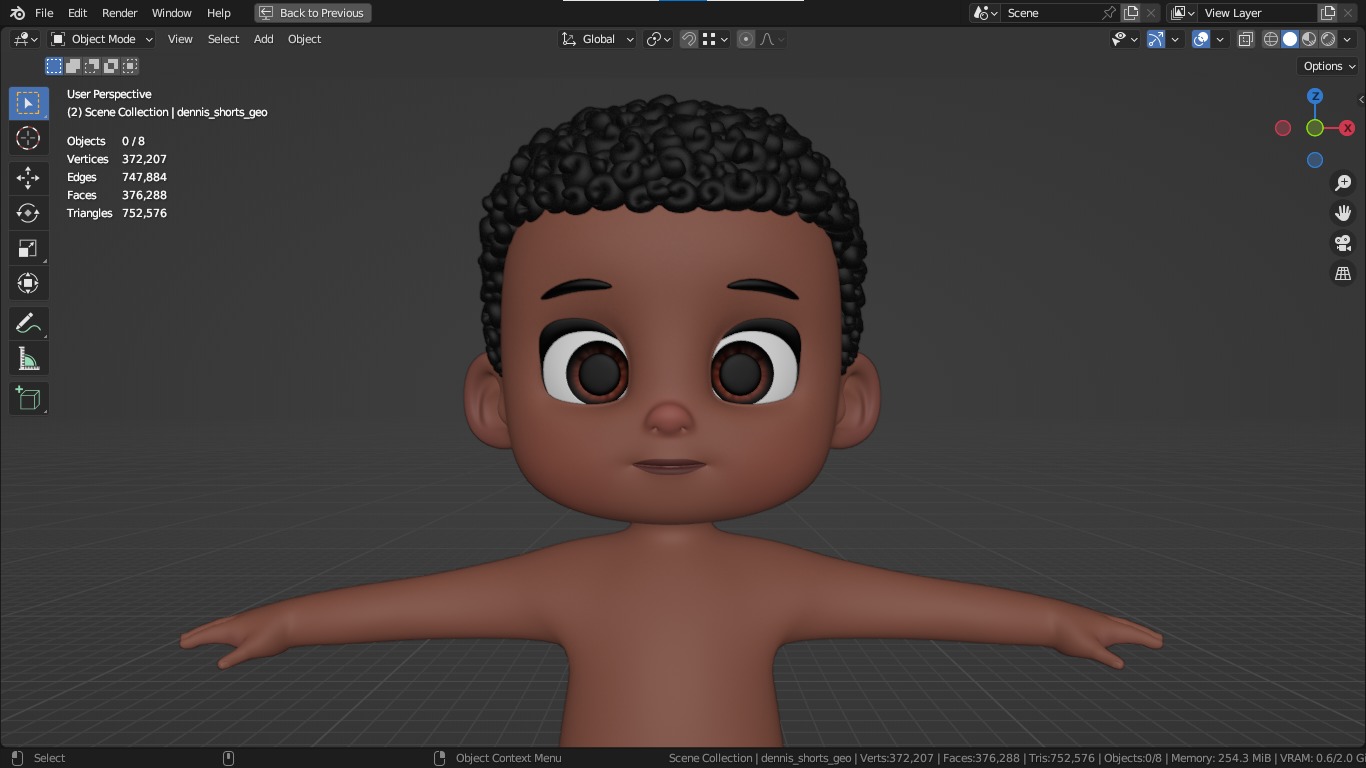The height and width of the screenshot is (768, 1366).
Task: Add a new view layer
Action: tap(1328, 13)
